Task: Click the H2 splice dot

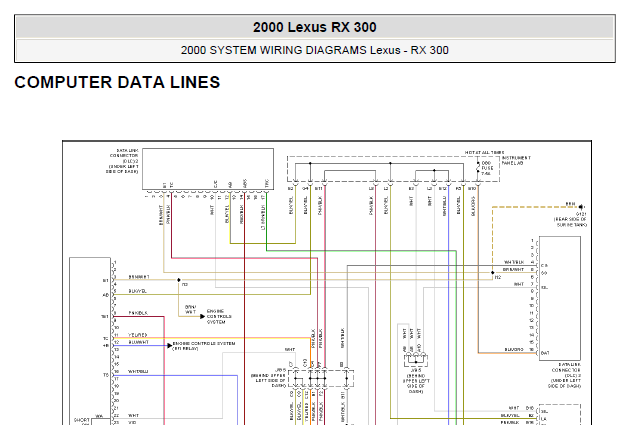Action: point(493,273)
